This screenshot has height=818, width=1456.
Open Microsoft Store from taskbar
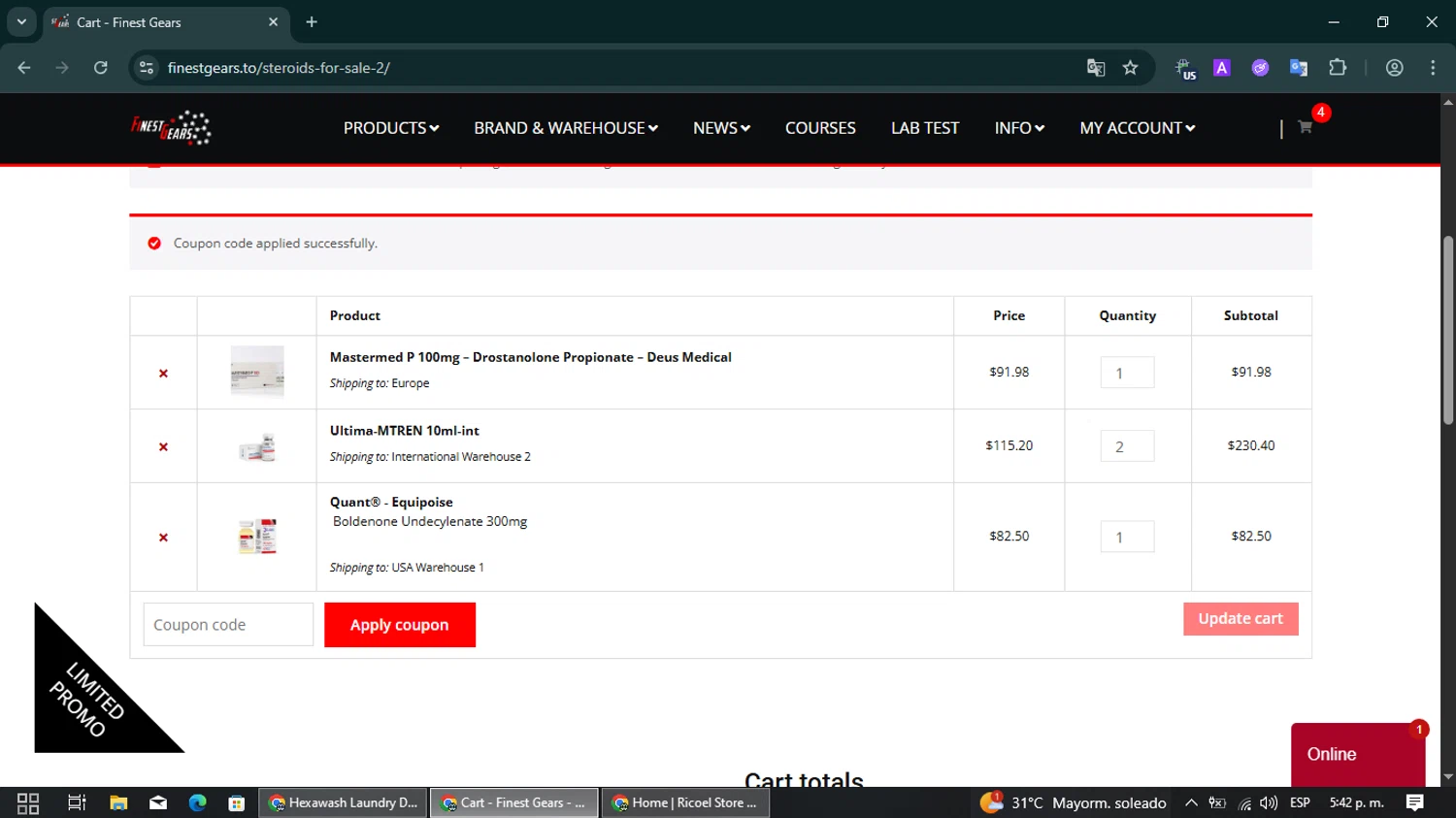237,803
